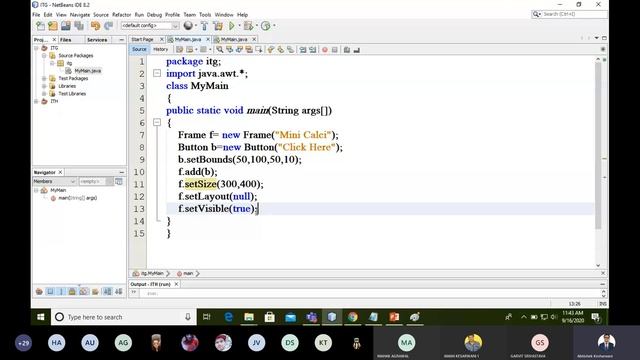Select MyMain.java in project tree
Viewport: 640px width, 360px height.
click(88, 71)
